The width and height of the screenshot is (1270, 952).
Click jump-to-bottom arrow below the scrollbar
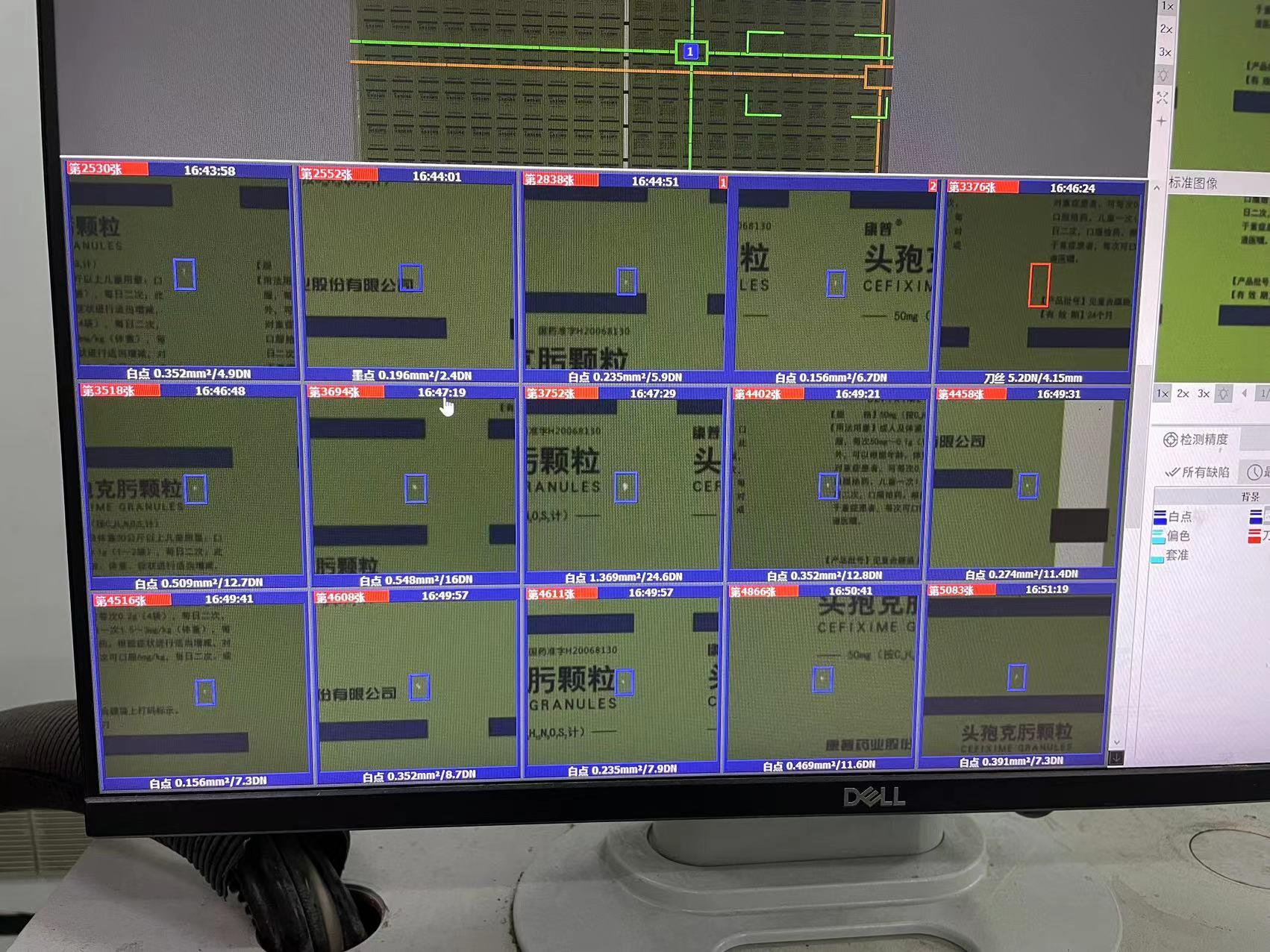click(x=1116, y=757)
